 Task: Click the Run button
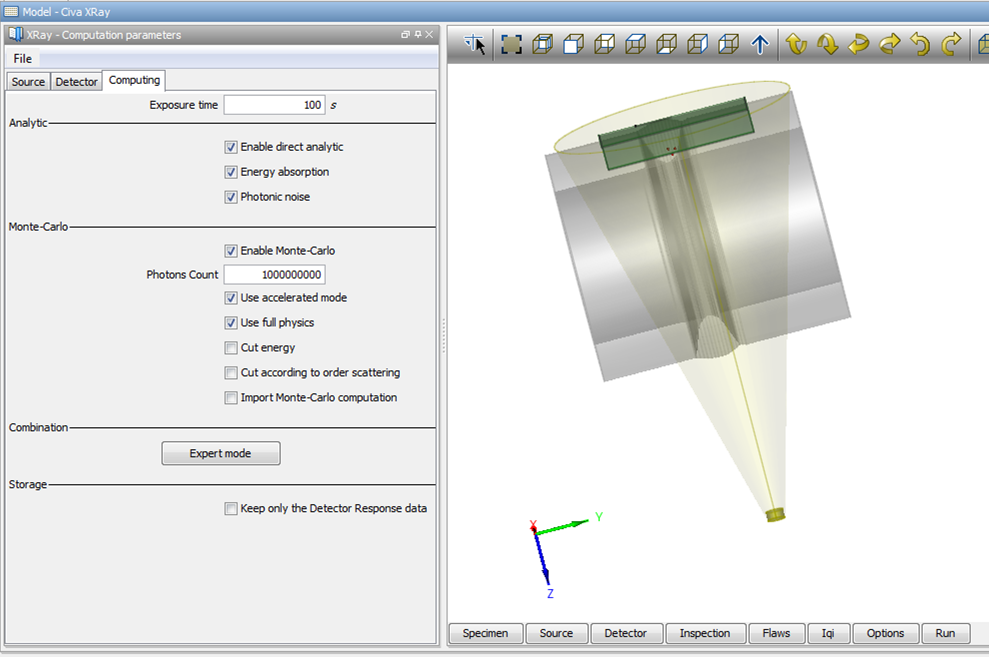[945, 633]
